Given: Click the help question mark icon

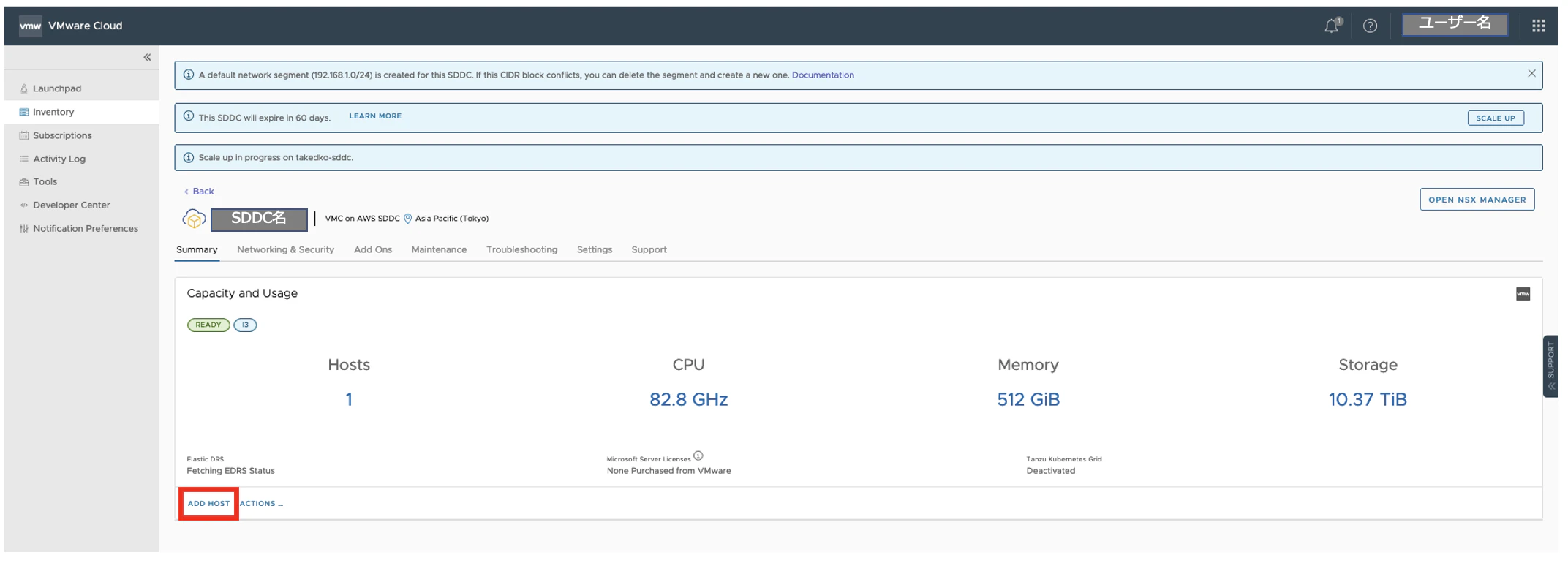Looking at the screenshot, I should (x=1370, y=26).
